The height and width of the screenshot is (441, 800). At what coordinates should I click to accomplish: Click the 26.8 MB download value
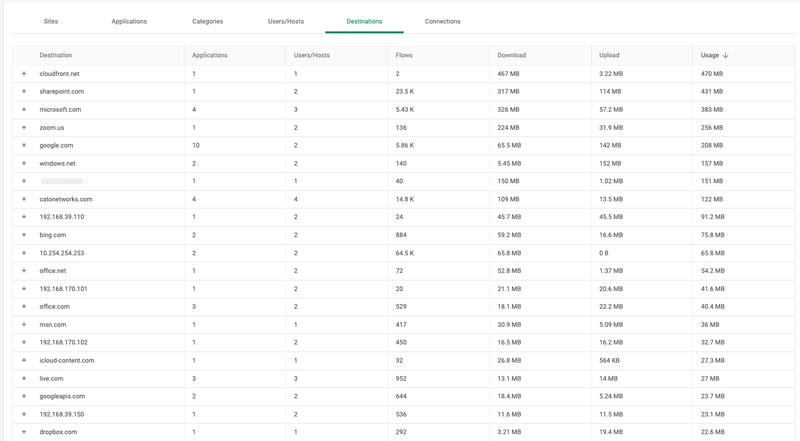coord(509,360)
